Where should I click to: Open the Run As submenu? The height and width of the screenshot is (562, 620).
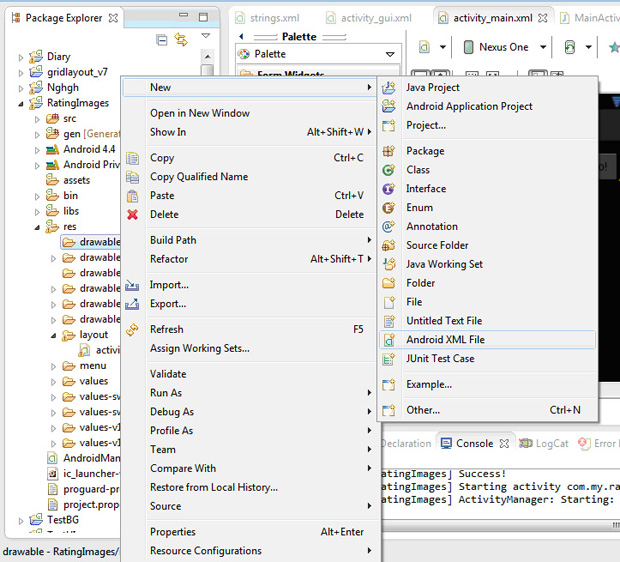tap(249, 393)
